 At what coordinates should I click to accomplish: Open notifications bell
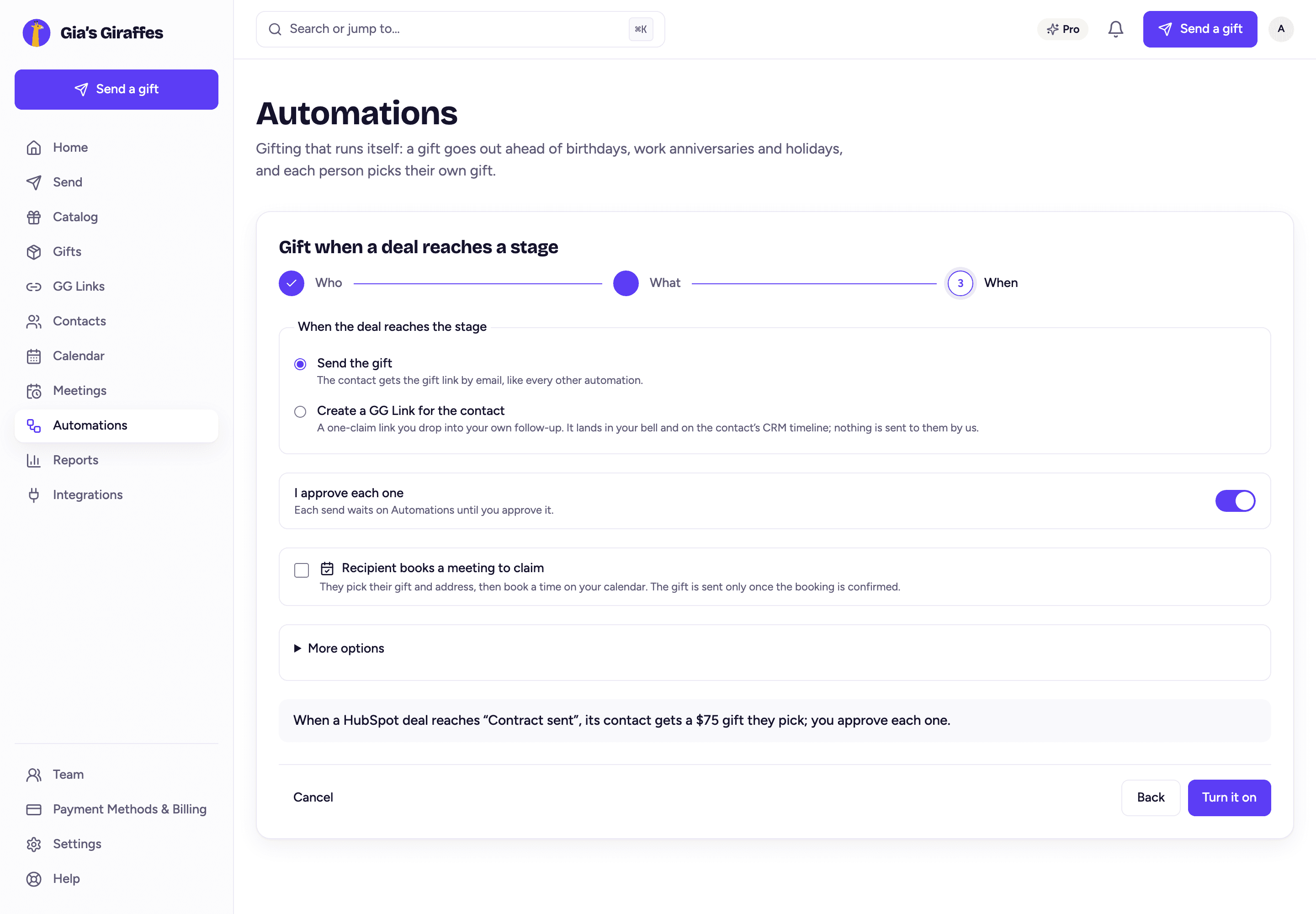[x=1115, y=29]
